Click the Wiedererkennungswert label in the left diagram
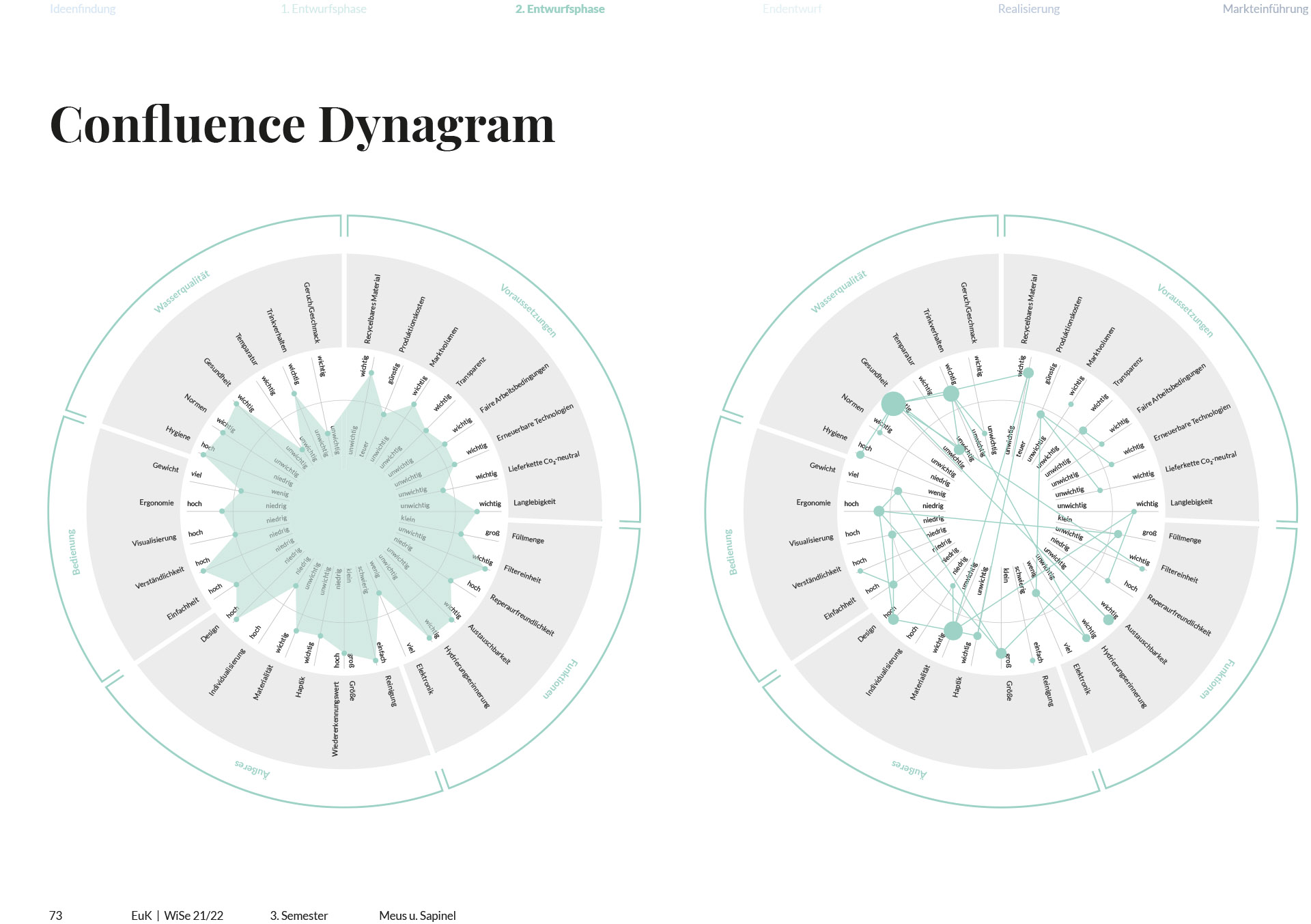 point(335,718)
